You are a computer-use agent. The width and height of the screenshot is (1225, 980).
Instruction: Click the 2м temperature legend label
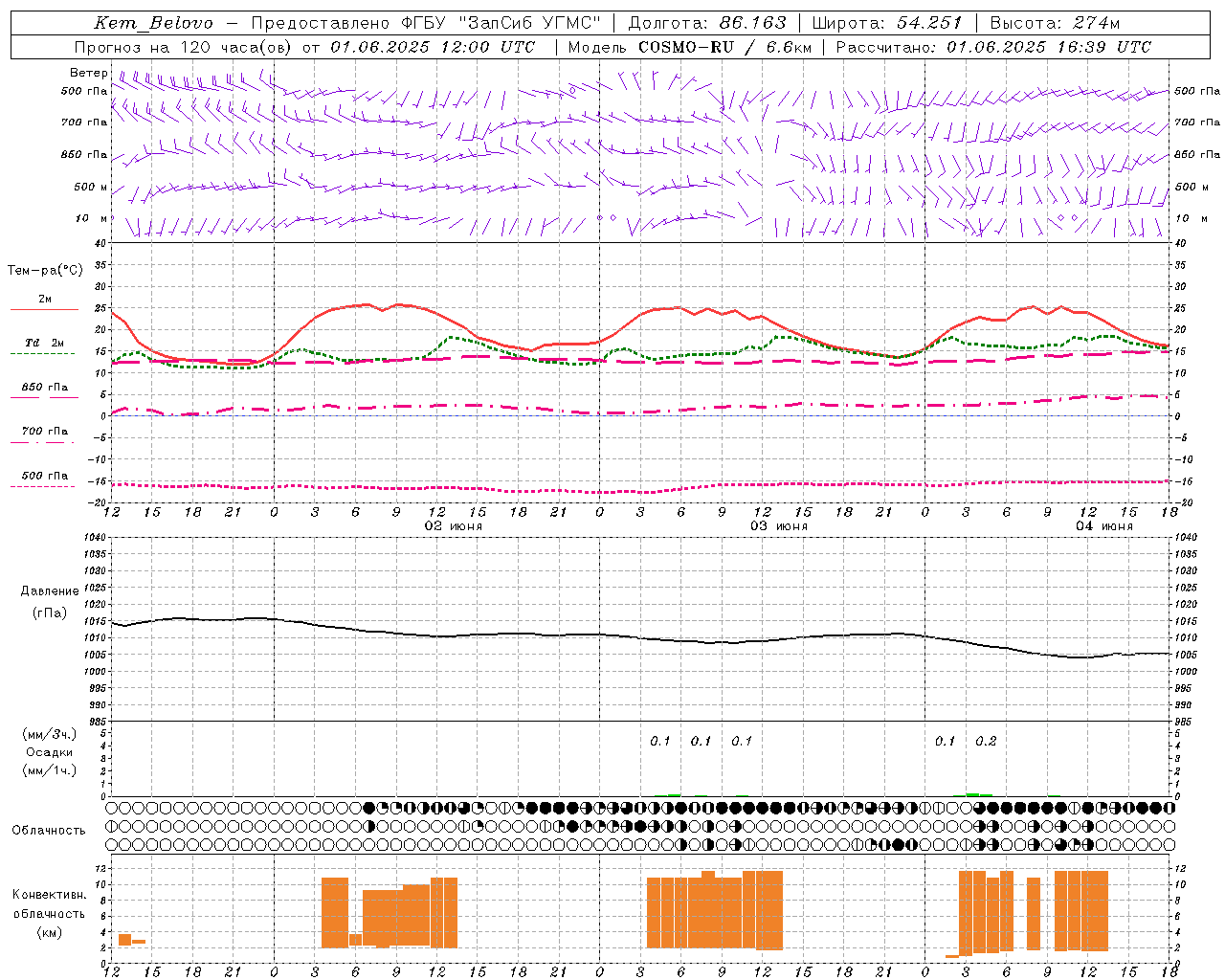[45, 300]
